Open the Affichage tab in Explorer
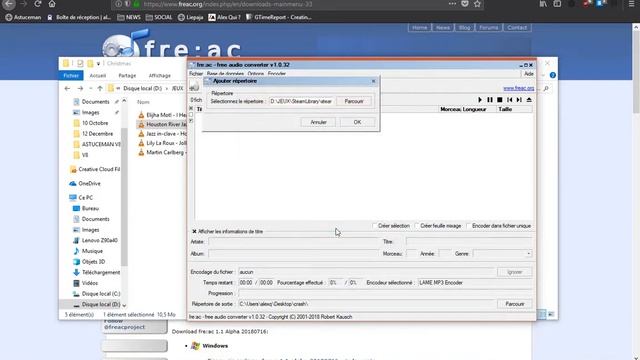Viewport: 640px width, 360px height. 160,76
